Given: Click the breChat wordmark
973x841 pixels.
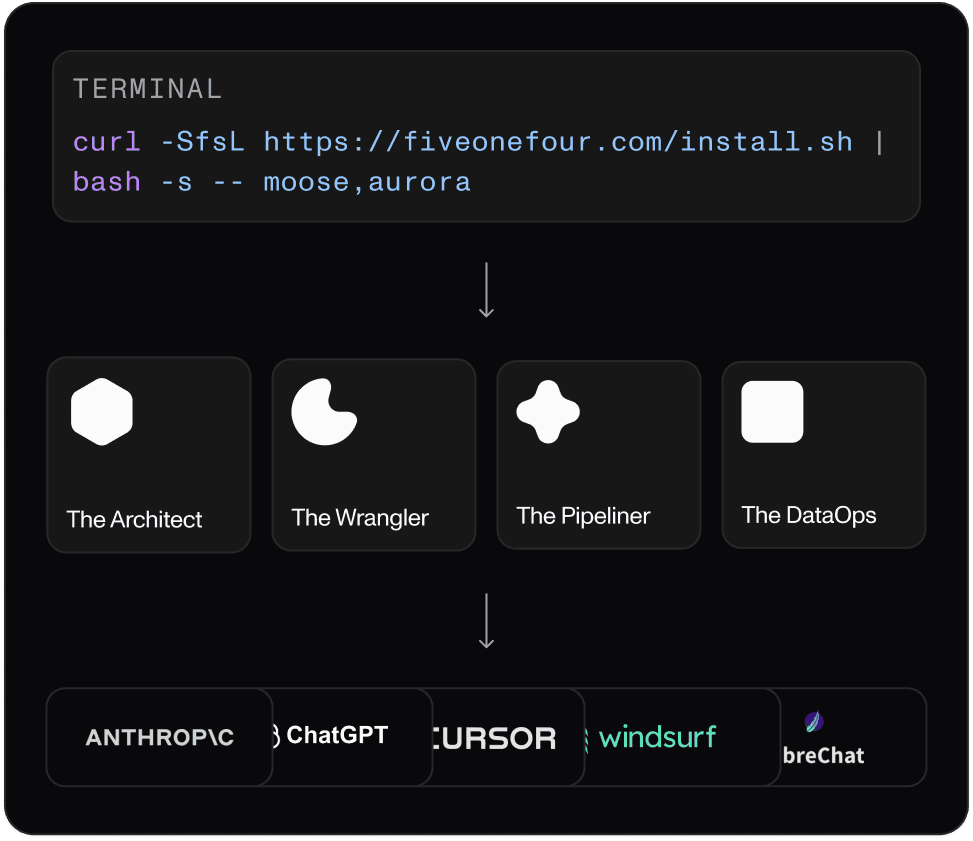Looking at the screenshot, I should pos(823,755).
